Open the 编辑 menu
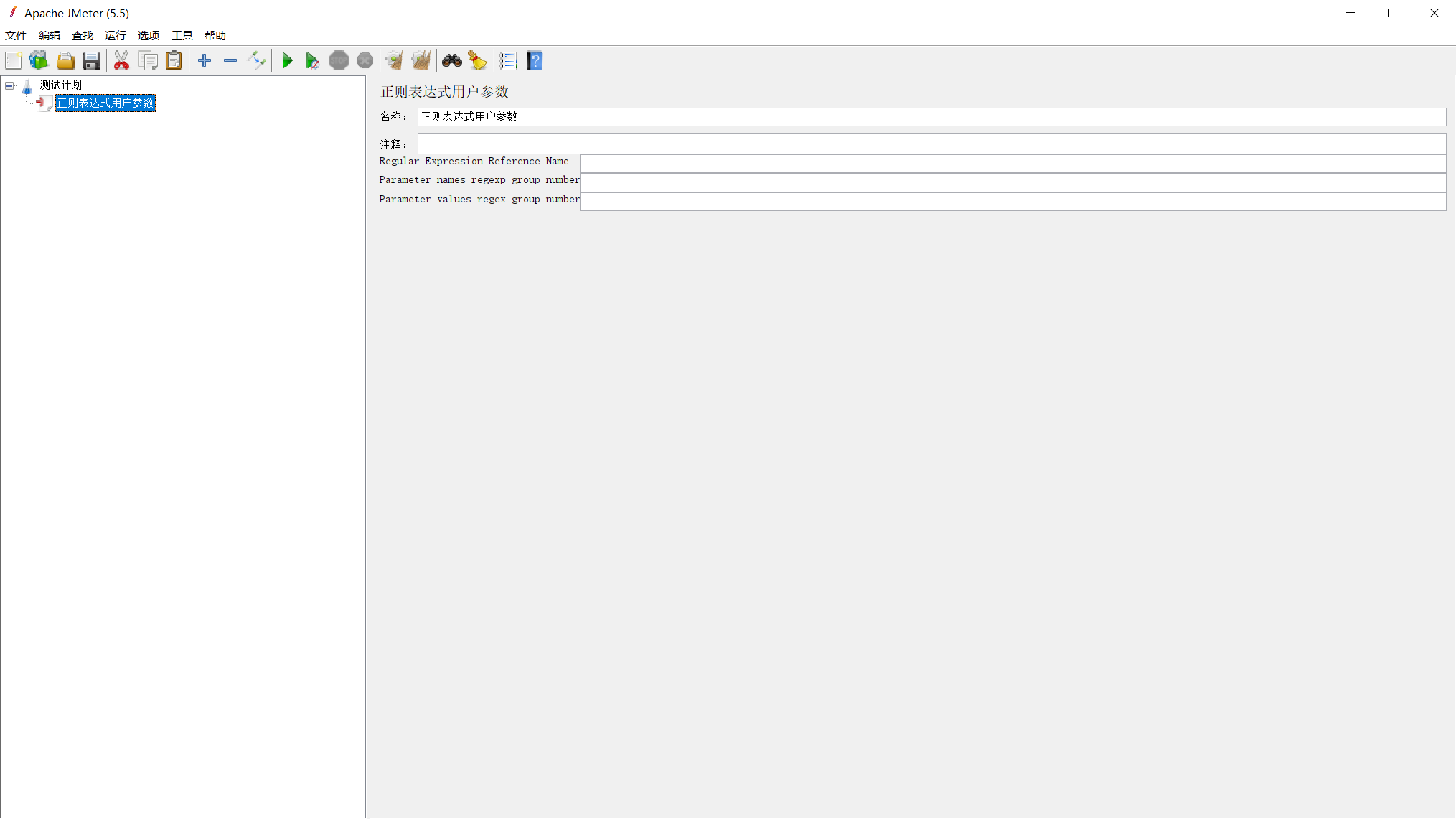The height and width of the screenshot is (819, 1456). pyautogui.click(x=50, y=35)
